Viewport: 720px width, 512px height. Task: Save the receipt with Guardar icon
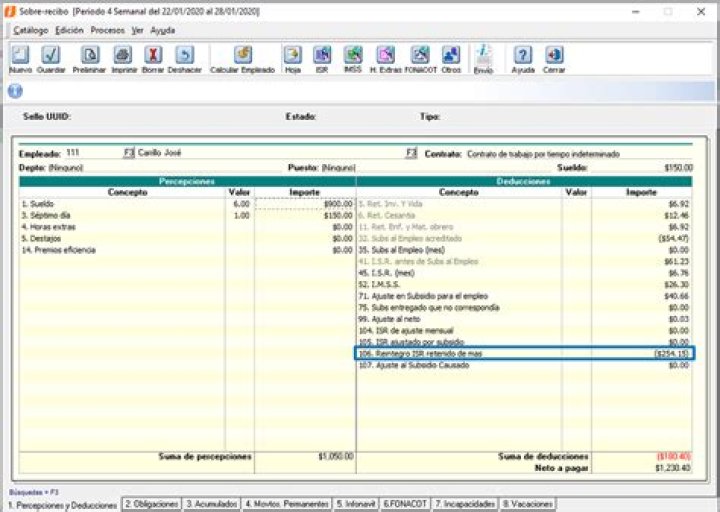point(51,56)
